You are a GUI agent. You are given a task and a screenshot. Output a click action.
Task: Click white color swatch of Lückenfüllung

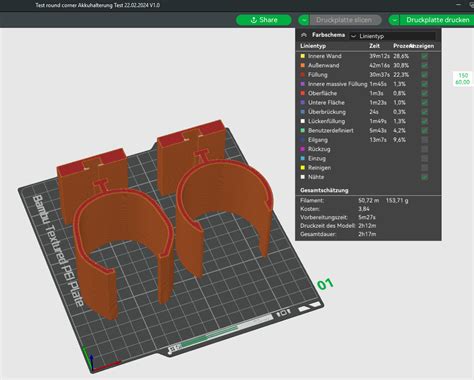[303, 121]
